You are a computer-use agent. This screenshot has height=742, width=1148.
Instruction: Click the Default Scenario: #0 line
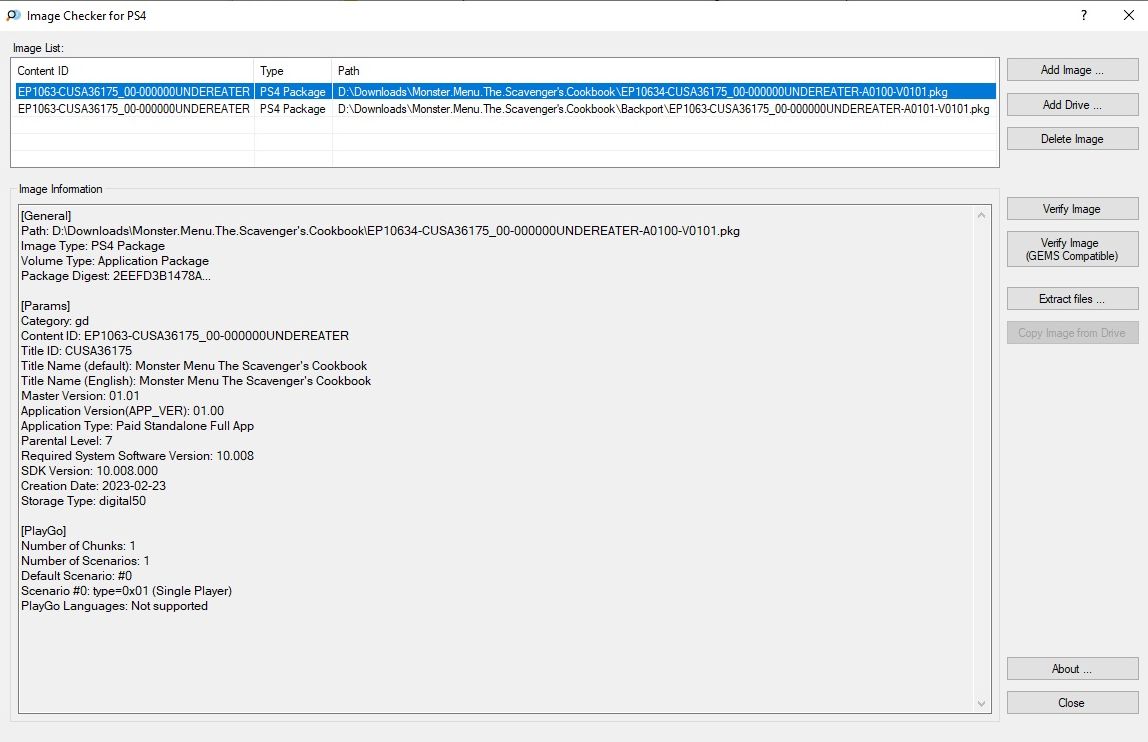tap(76, 576)
